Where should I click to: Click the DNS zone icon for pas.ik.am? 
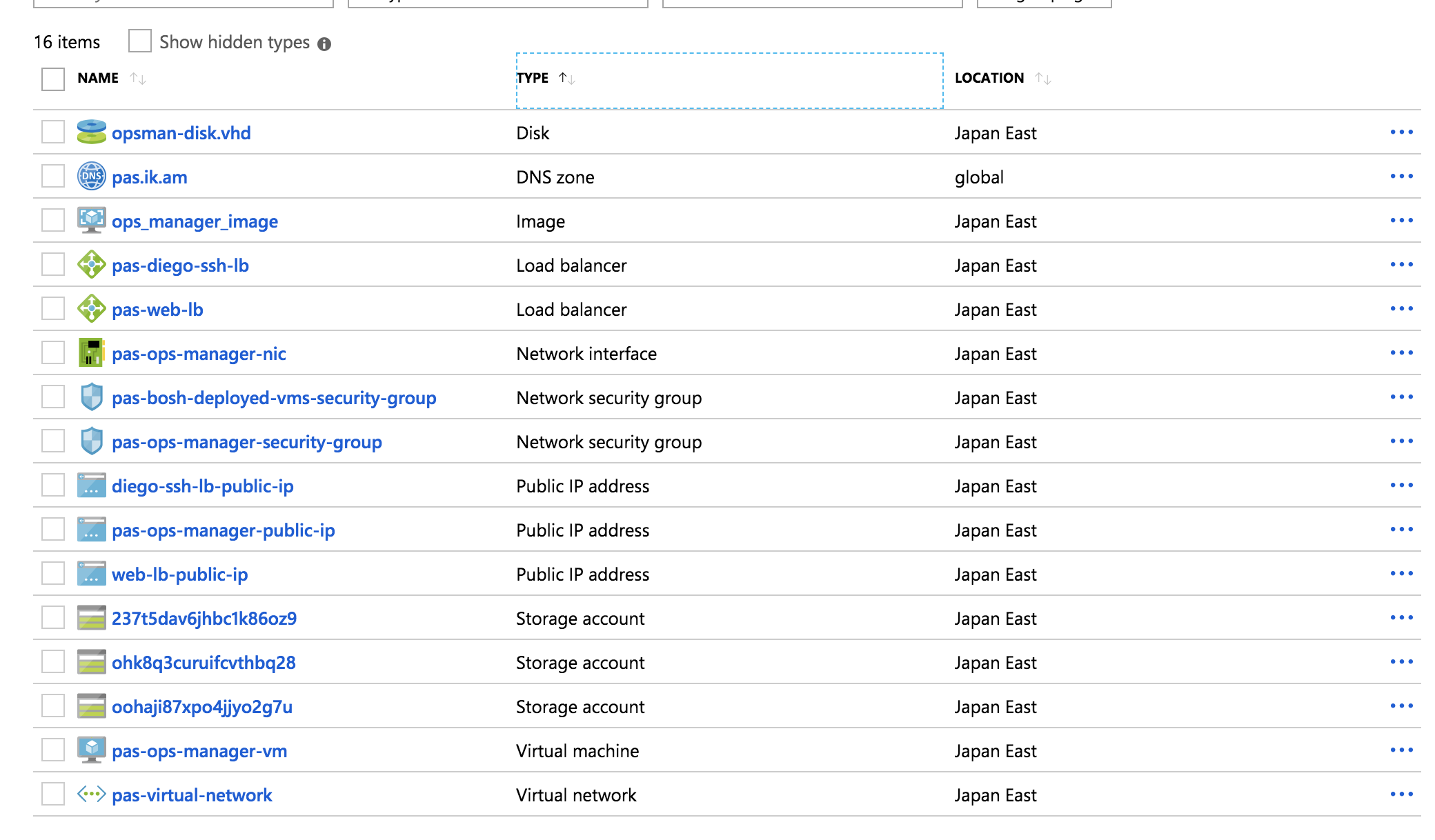point(91,177)
